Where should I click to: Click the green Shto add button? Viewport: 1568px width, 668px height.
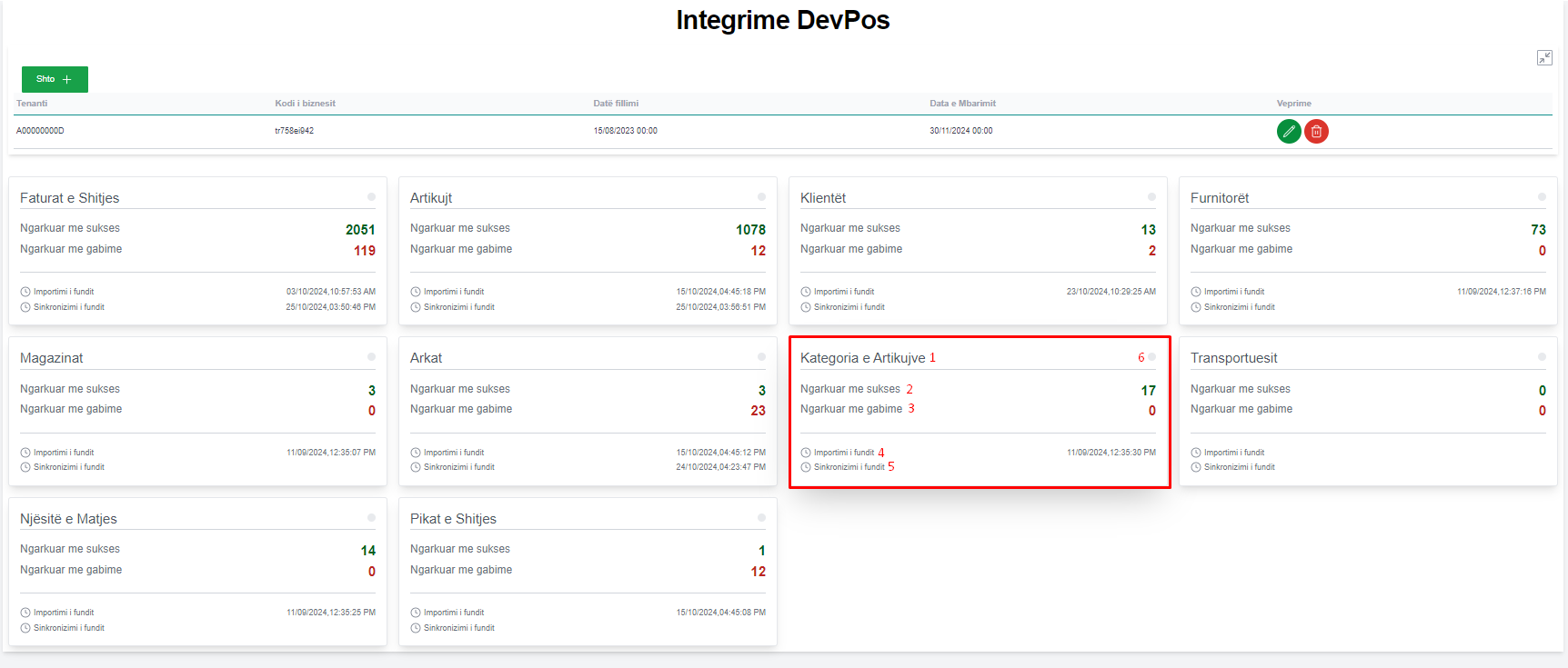click(x=55, y=79)
